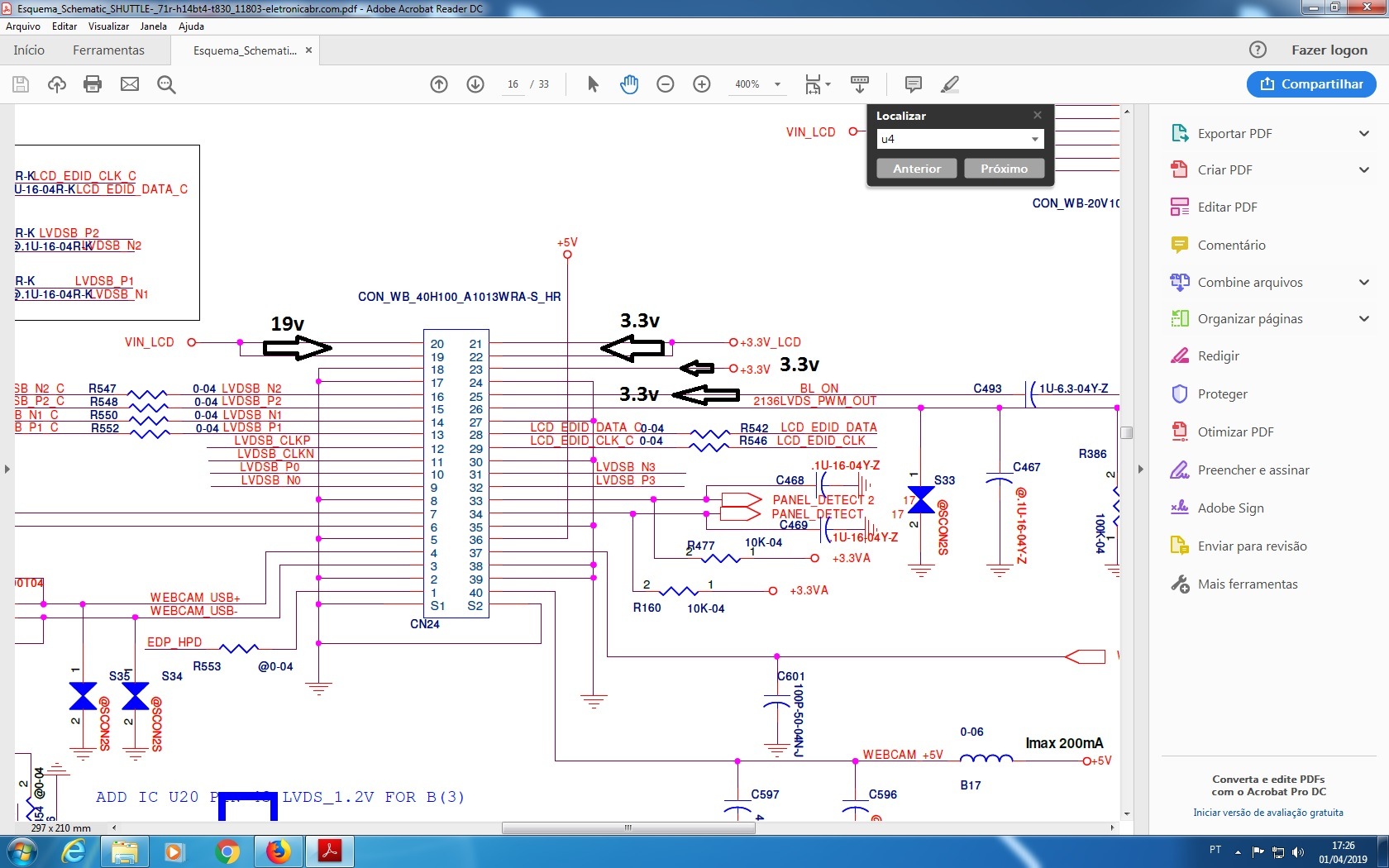Go to next page arrow
Image resolution: width=1389 pixels, height=868 pixels.
click(x=475, y=84)
